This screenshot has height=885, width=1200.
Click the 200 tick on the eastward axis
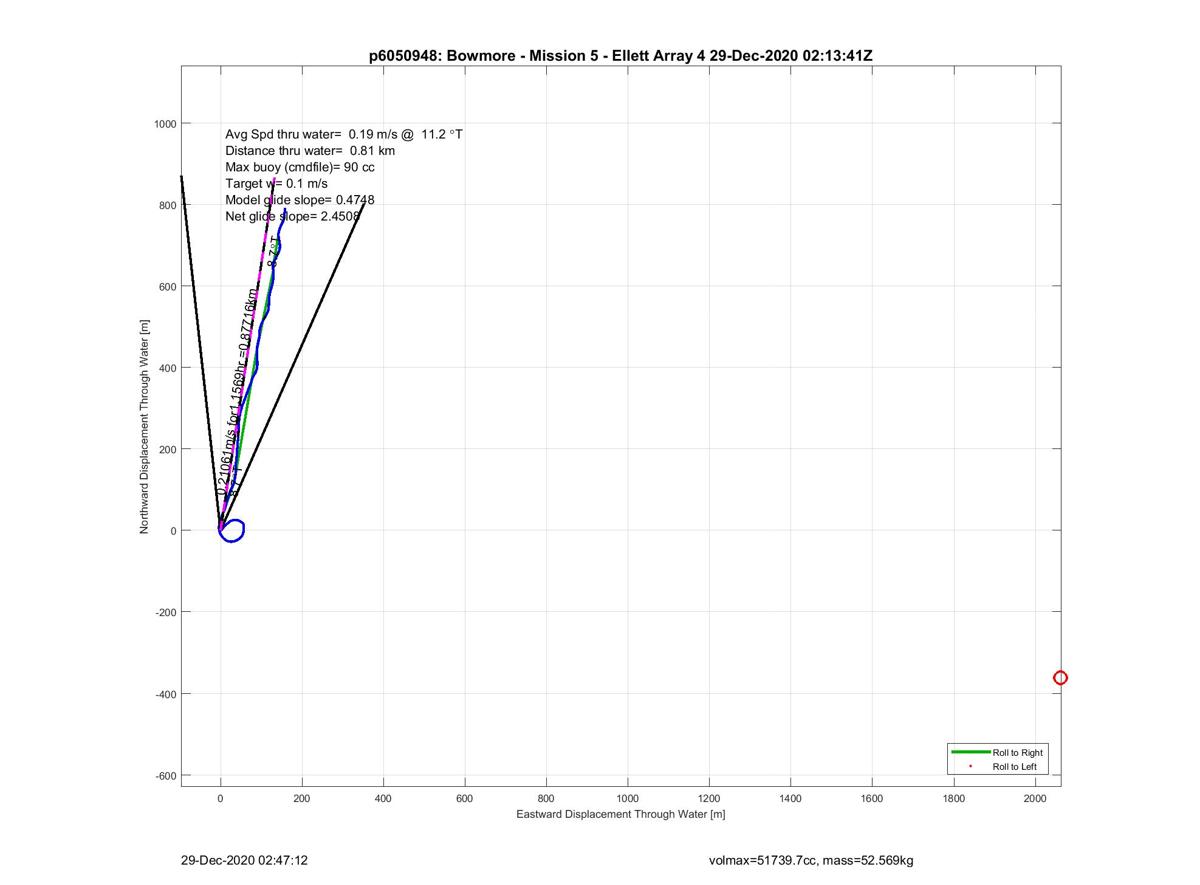(302, 799)
